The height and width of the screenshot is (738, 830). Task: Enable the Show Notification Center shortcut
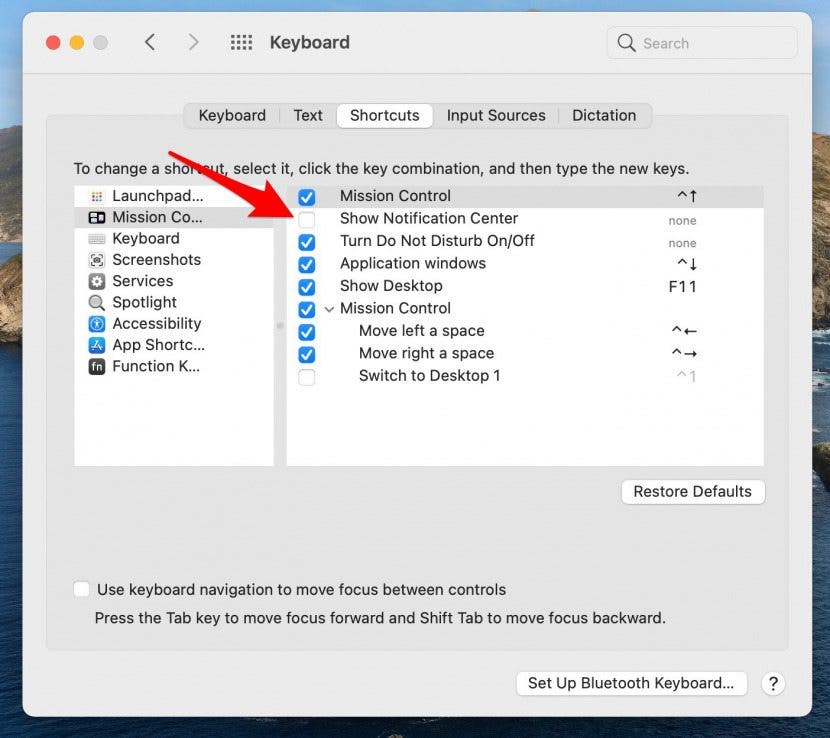(307, 218)
